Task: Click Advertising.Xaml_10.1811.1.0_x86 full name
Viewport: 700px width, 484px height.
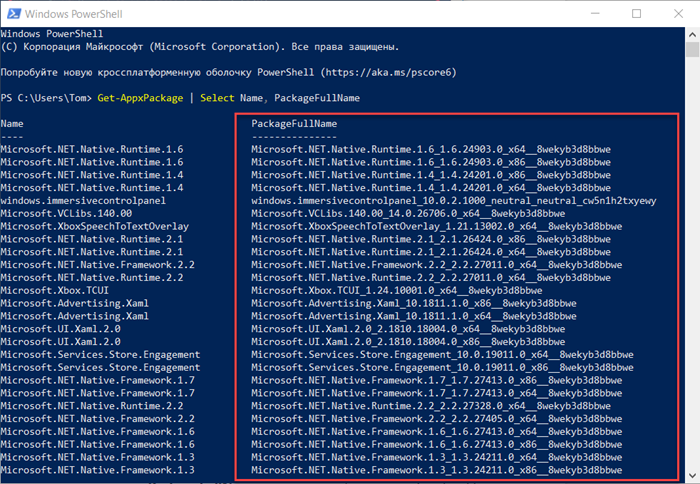Action: tap(414, 303)
